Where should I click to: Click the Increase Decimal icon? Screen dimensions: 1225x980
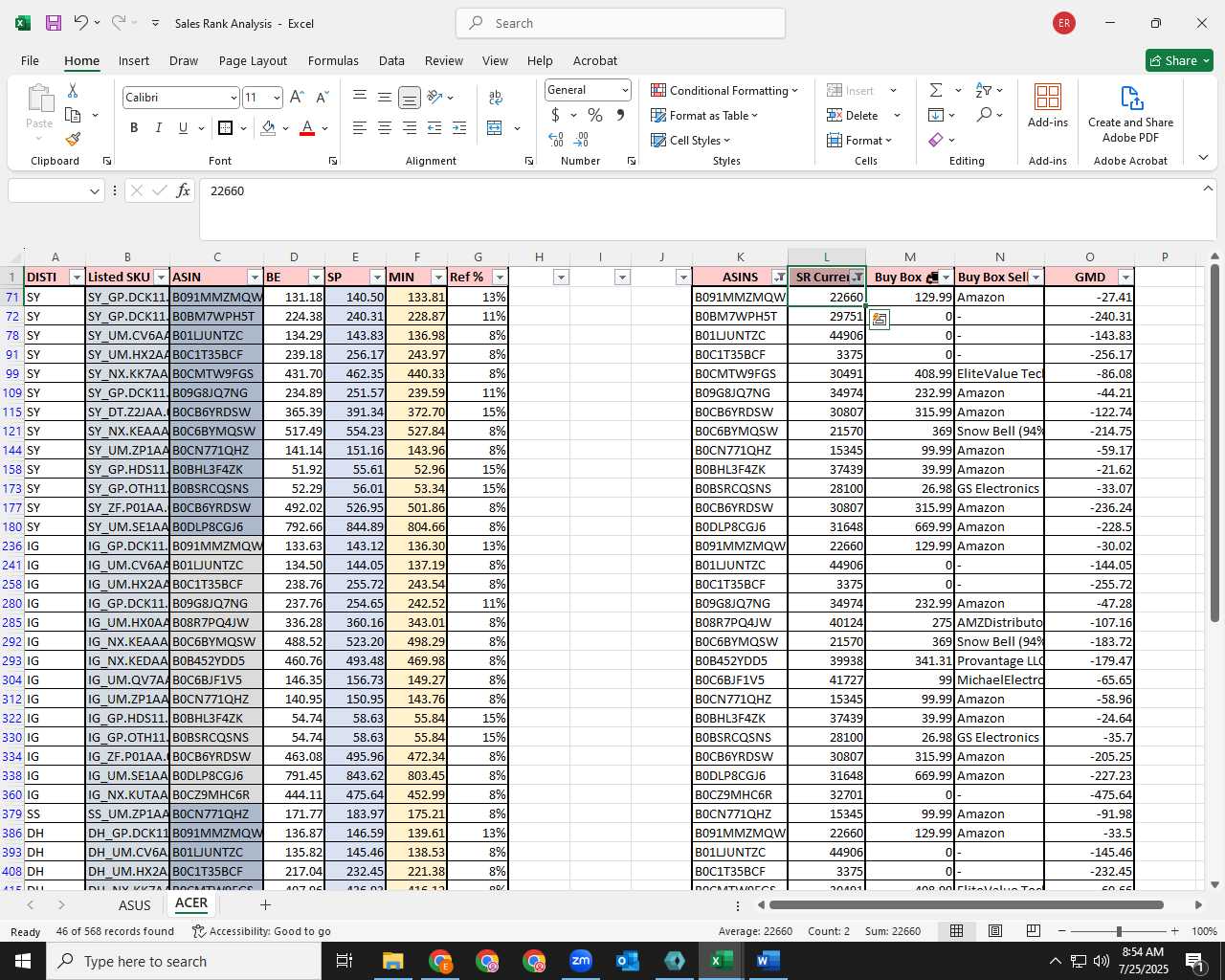556,140
